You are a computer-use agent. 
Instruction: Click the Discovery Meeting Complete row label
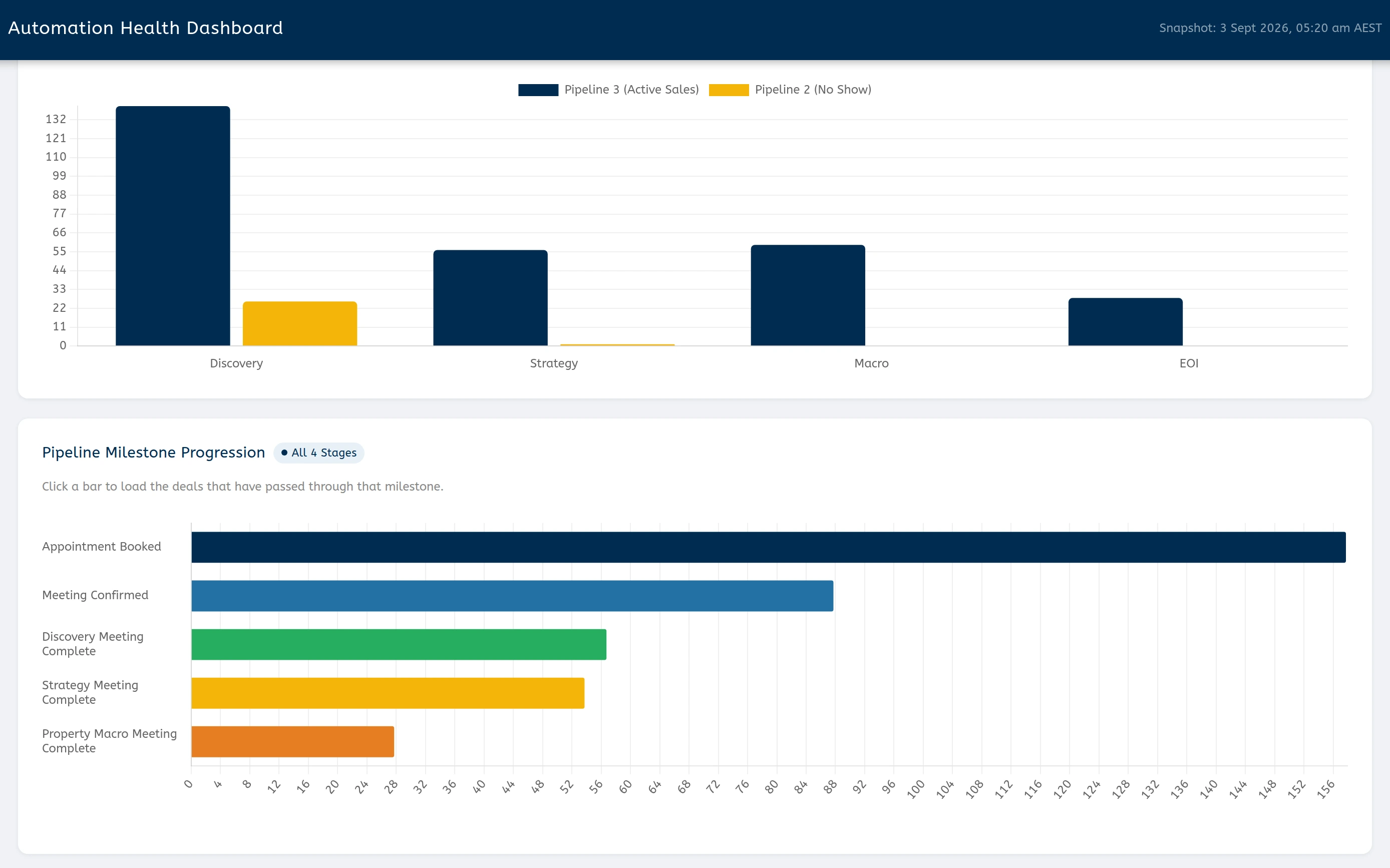point(93,644)
